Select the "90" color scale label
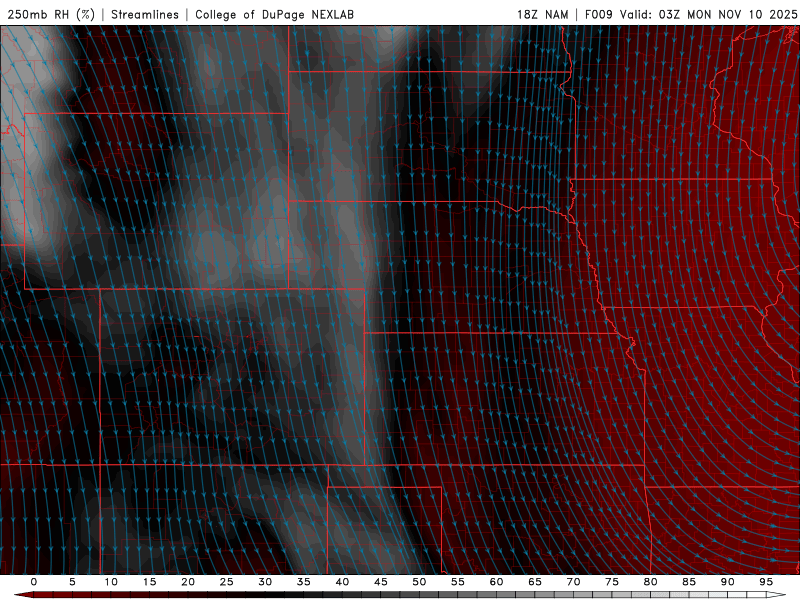 728,582
